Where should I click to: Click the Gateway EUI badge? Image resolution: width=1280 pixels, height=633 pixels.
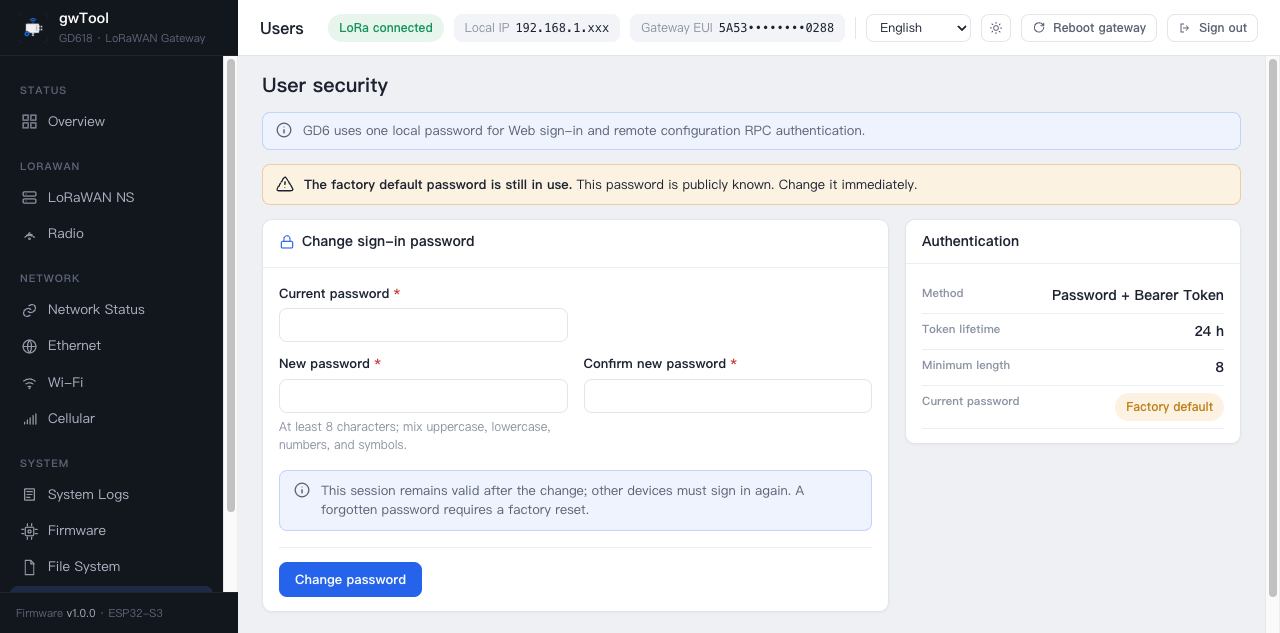(x=737, y=28)
